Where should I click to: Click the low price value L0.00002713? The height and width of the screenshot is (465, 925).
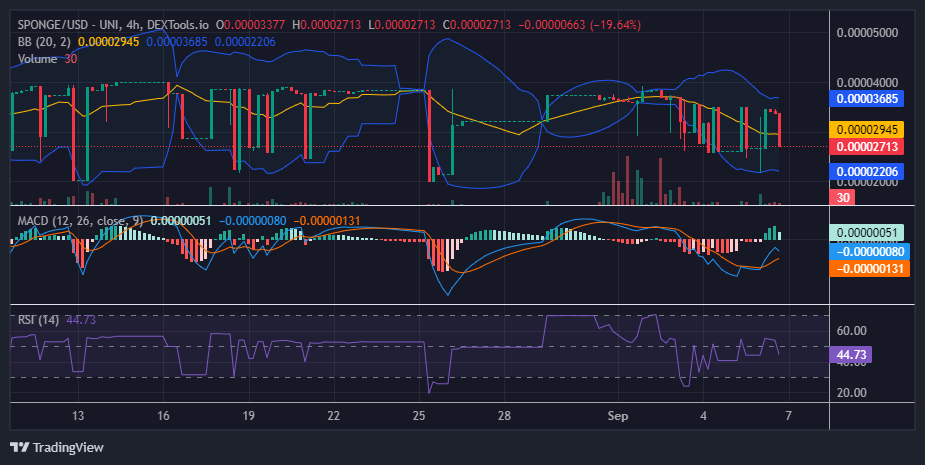click(401, 25)
